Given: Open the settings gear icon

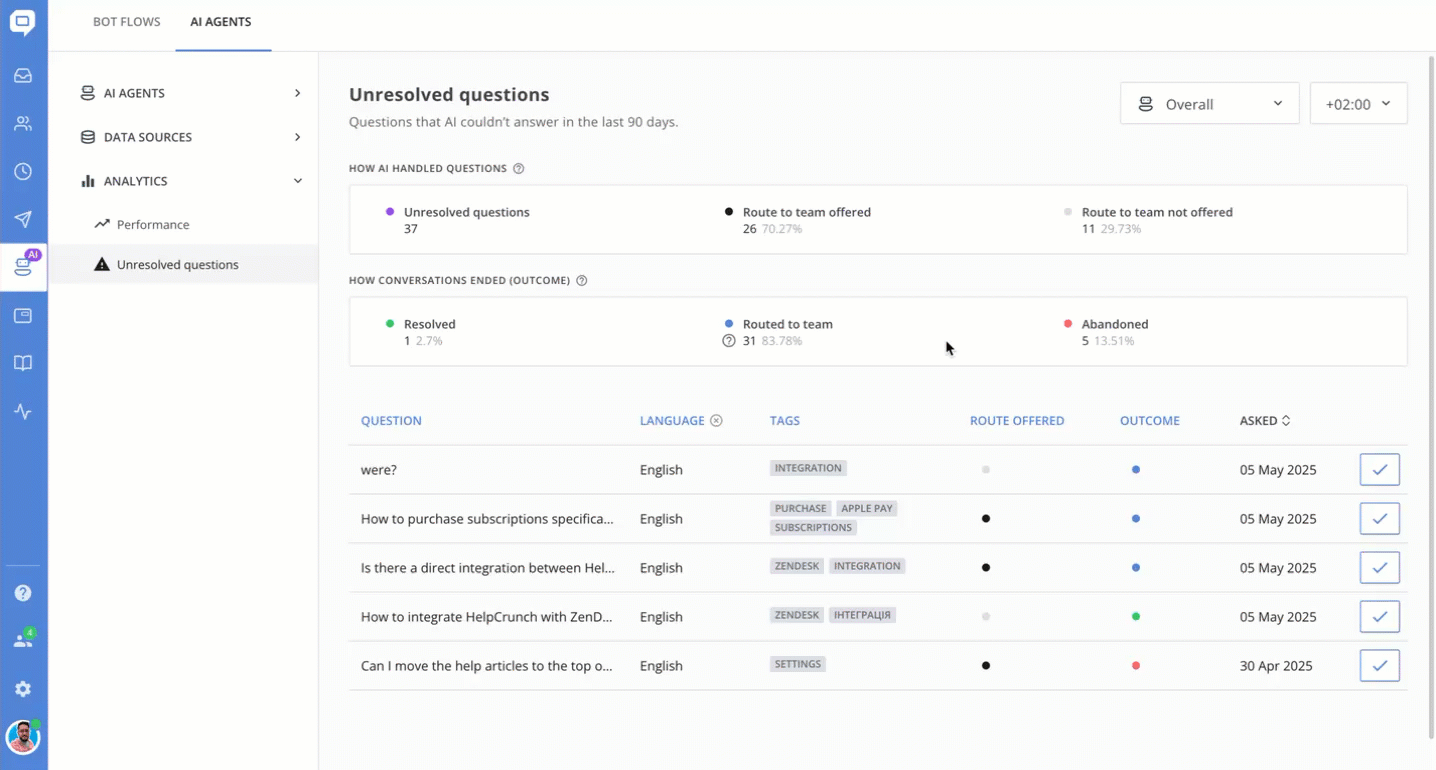Looking at the screenshot, I should tap(23, 689).
